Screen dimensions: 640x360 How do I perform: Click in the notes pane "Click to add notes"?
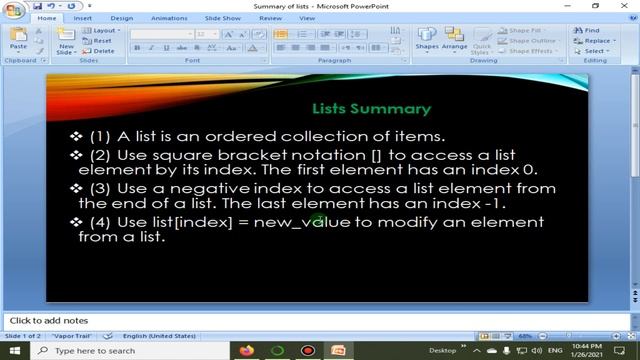pos(317,321)
